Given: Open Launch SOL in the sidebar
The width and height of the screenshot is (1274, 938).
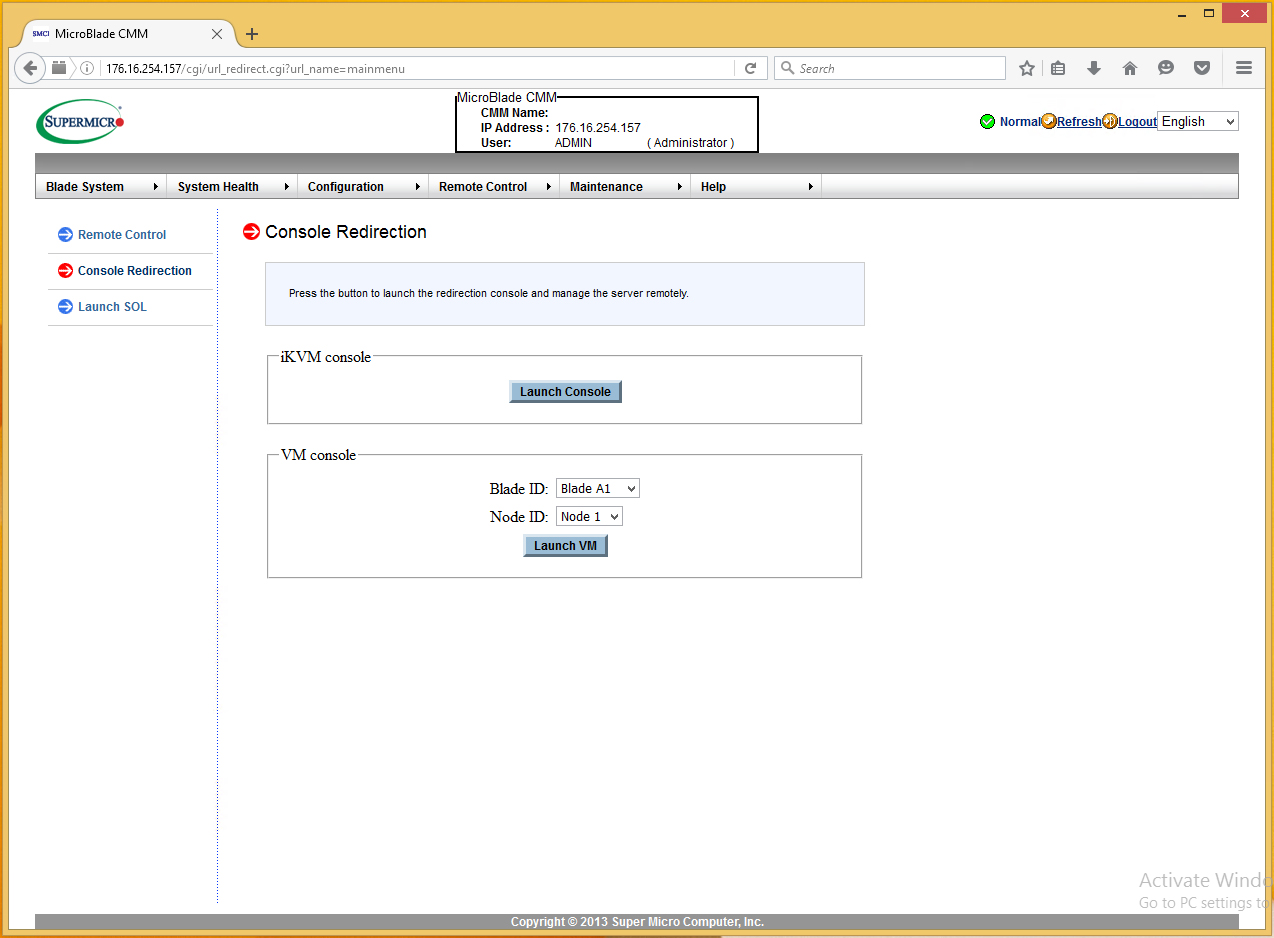Looking at the screenshot, I should coord(112,307).
